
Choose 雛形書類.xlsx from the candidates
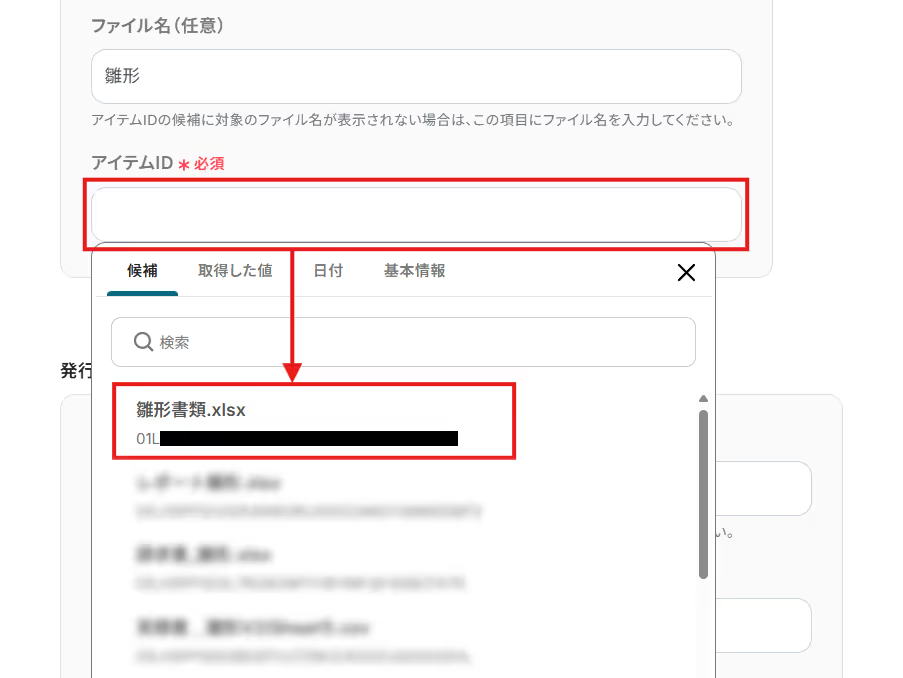point(314,421)
